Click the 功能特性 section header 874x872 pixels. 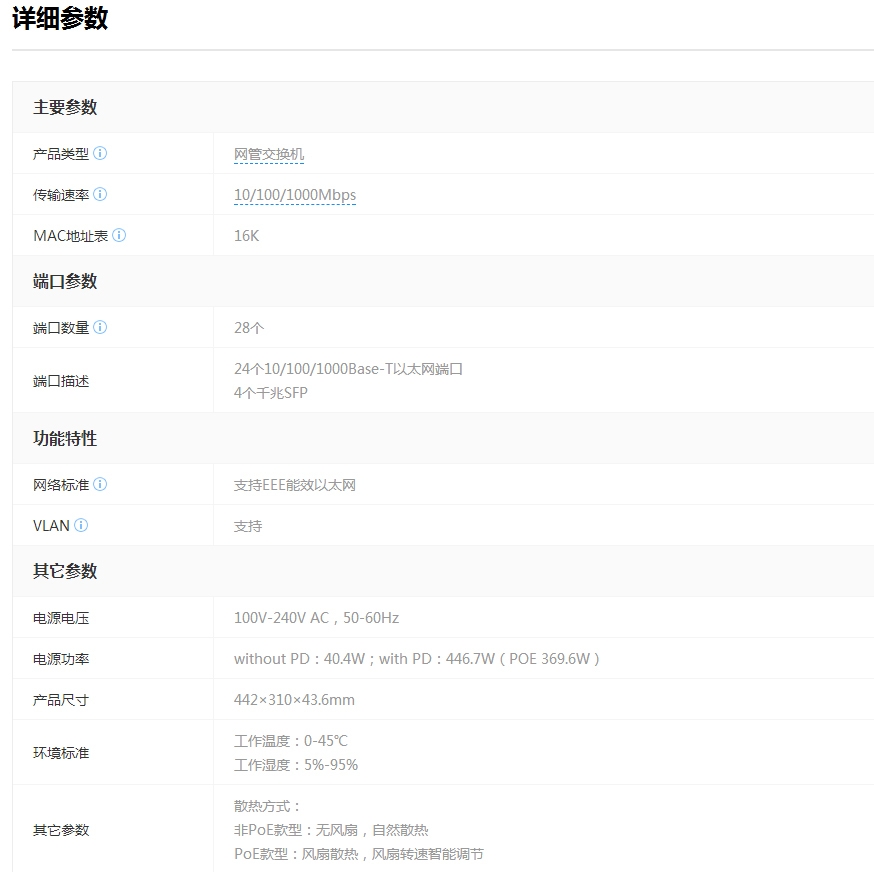(x=65, y=439)
